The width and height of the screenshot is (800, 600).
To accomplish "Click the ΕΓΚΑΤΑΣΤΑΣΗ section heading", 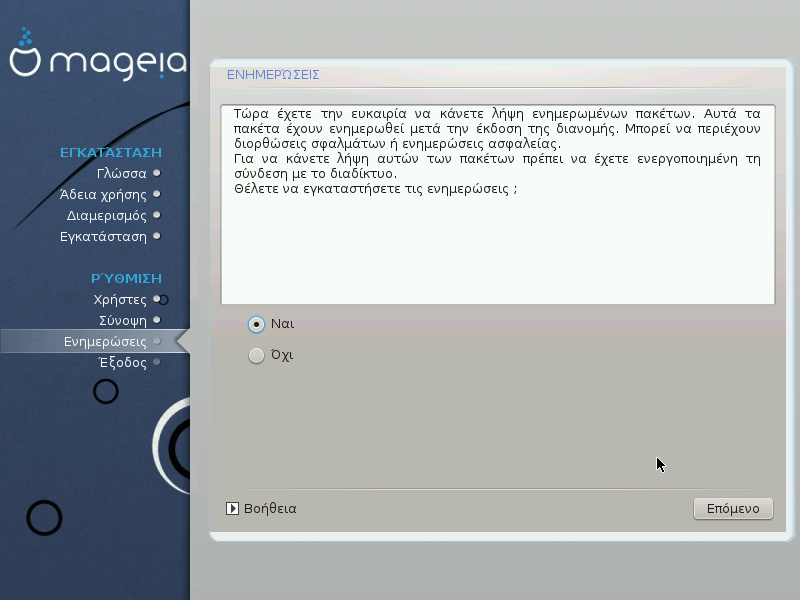I will [111, 153].
